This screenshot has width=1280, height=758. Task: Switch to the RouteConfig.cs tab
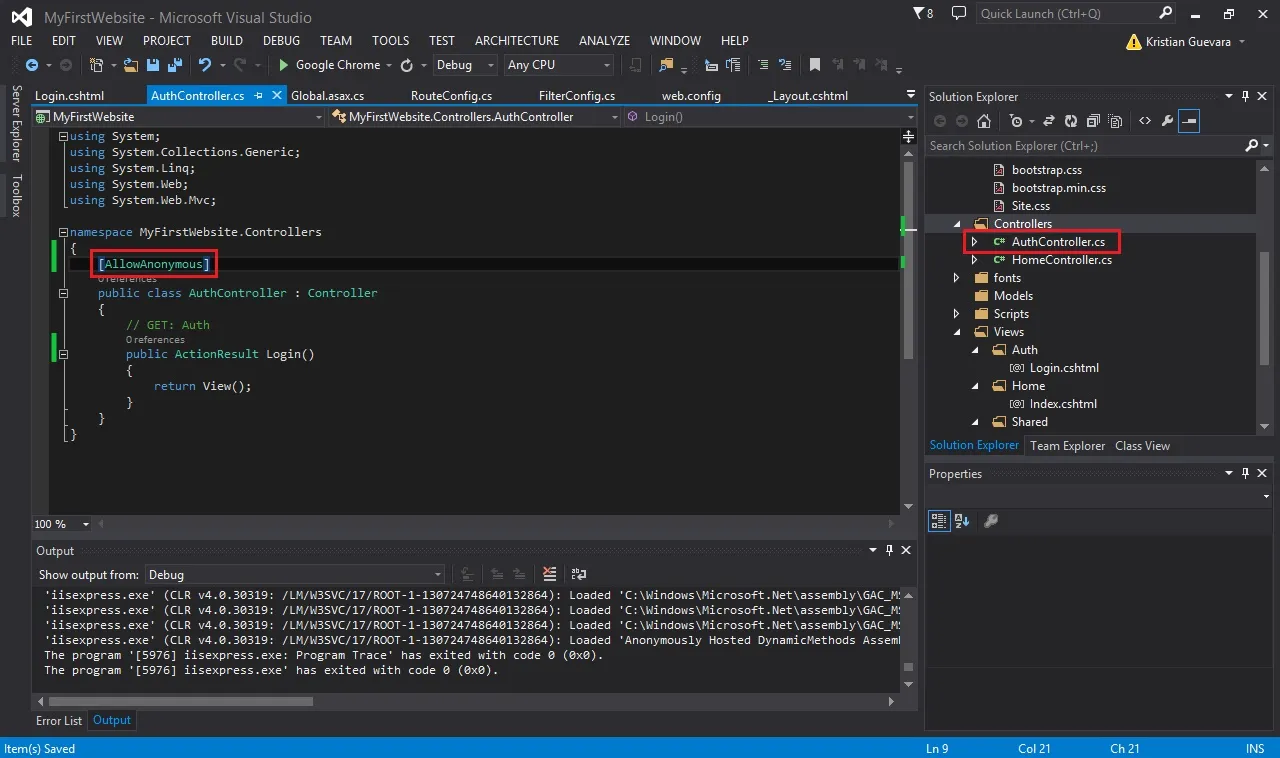pyautogui.click(x=451, y=96)
